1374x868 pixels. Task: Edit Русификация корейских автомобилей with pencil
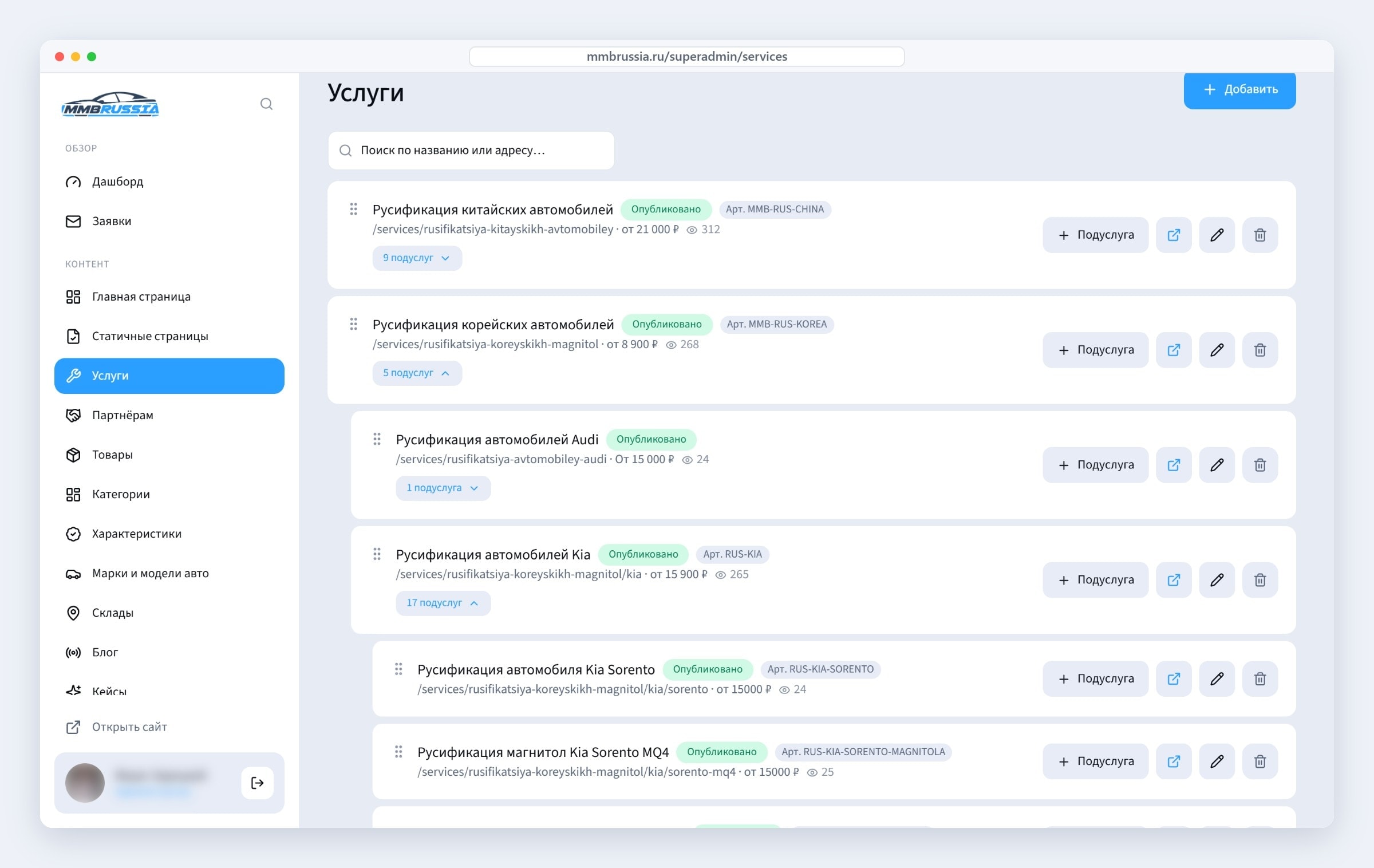1217,350
